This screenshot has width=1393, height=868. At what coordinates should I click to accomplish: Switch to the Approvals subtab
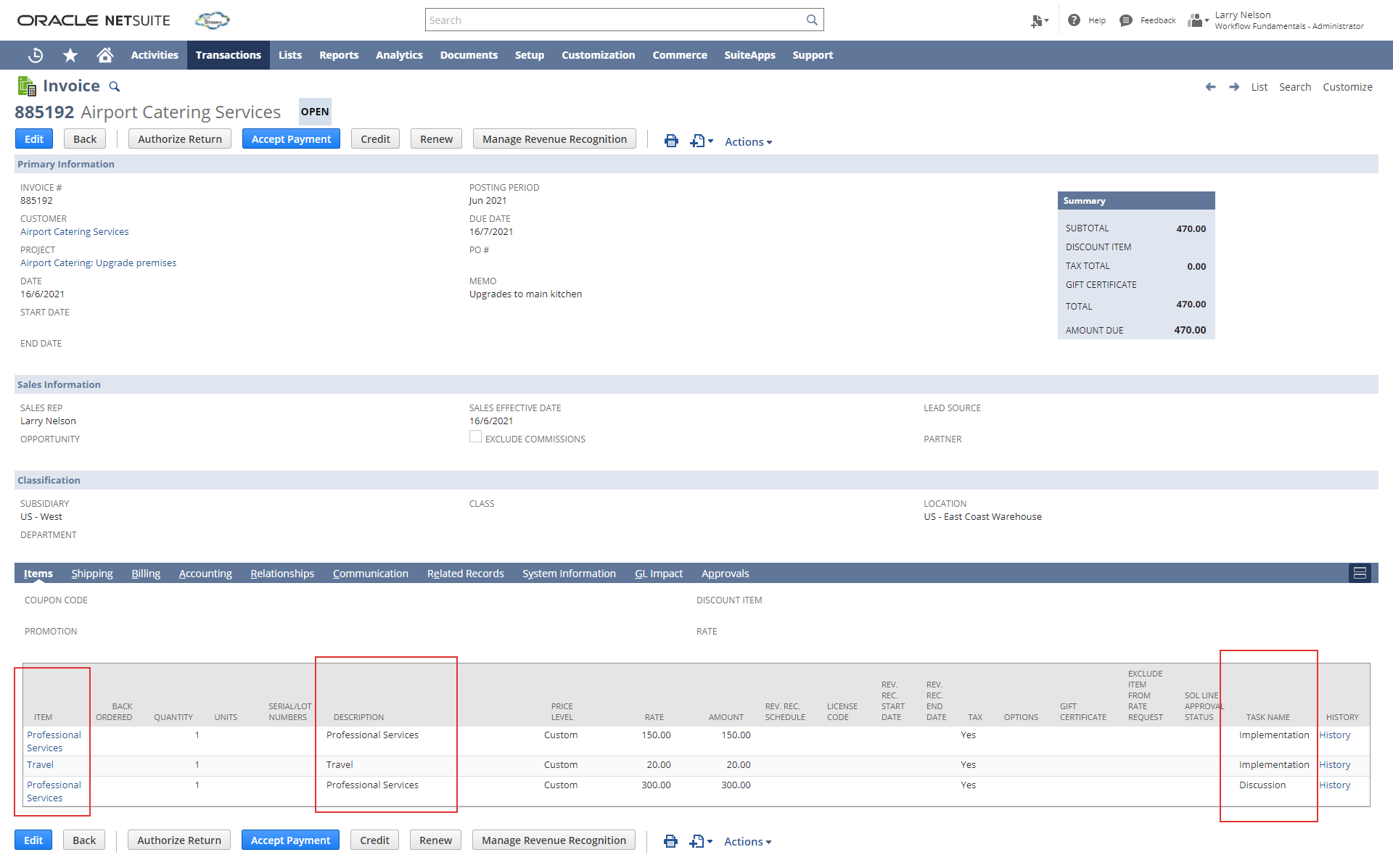tap(726, 574)
